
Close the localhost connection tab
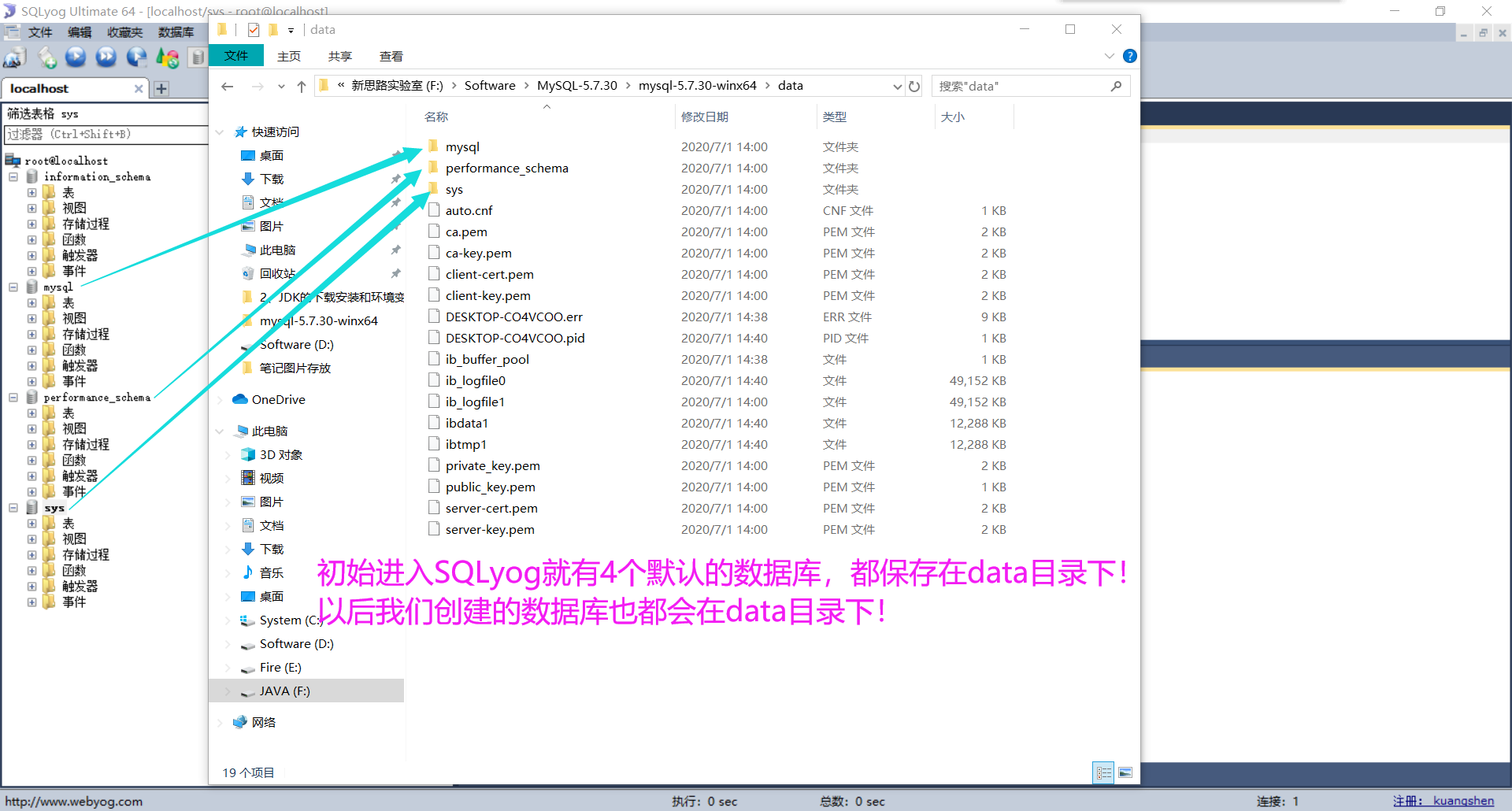tap(139, 88)
